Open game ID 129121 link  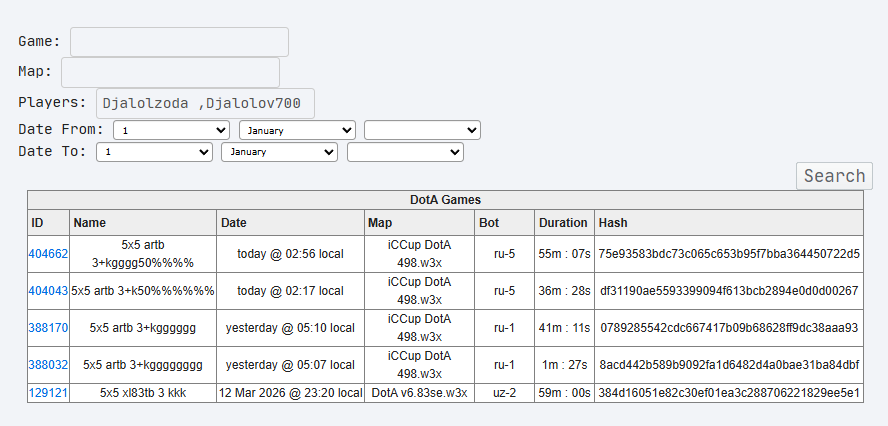pyautogui.click(x=48, y=393)
